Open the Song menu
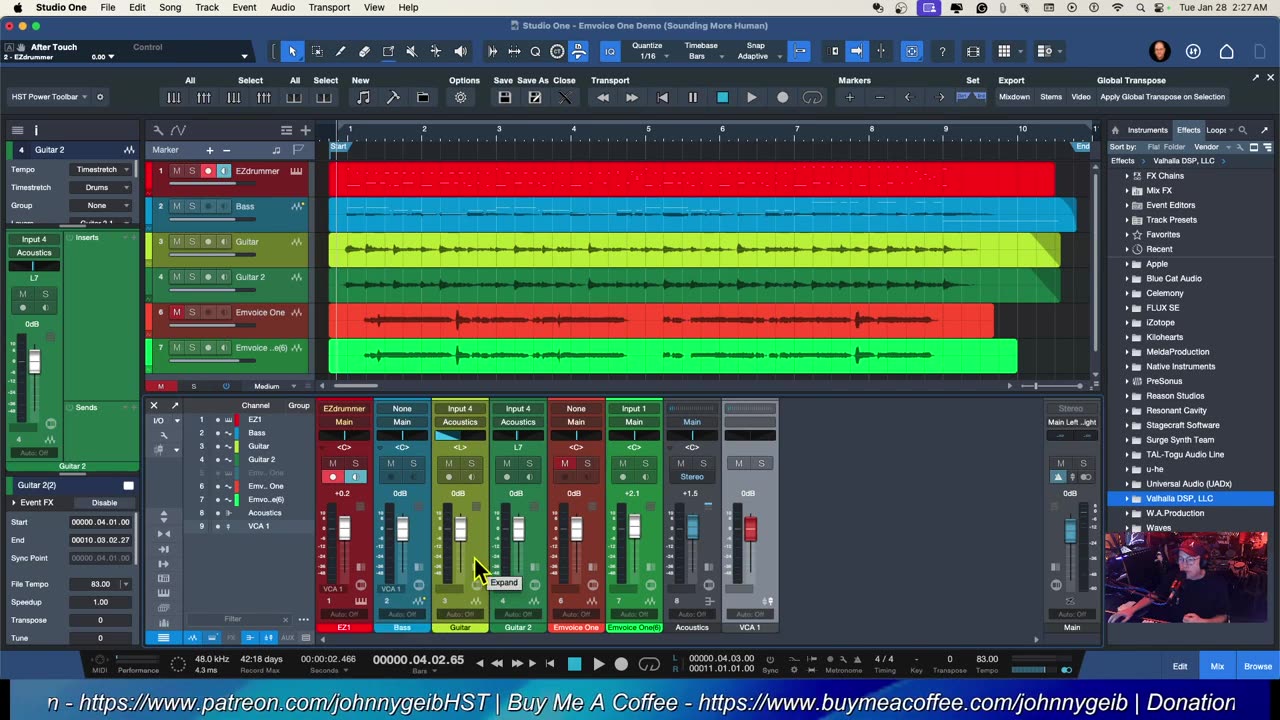The image size is (1280, 720). [x=170, y=7]
